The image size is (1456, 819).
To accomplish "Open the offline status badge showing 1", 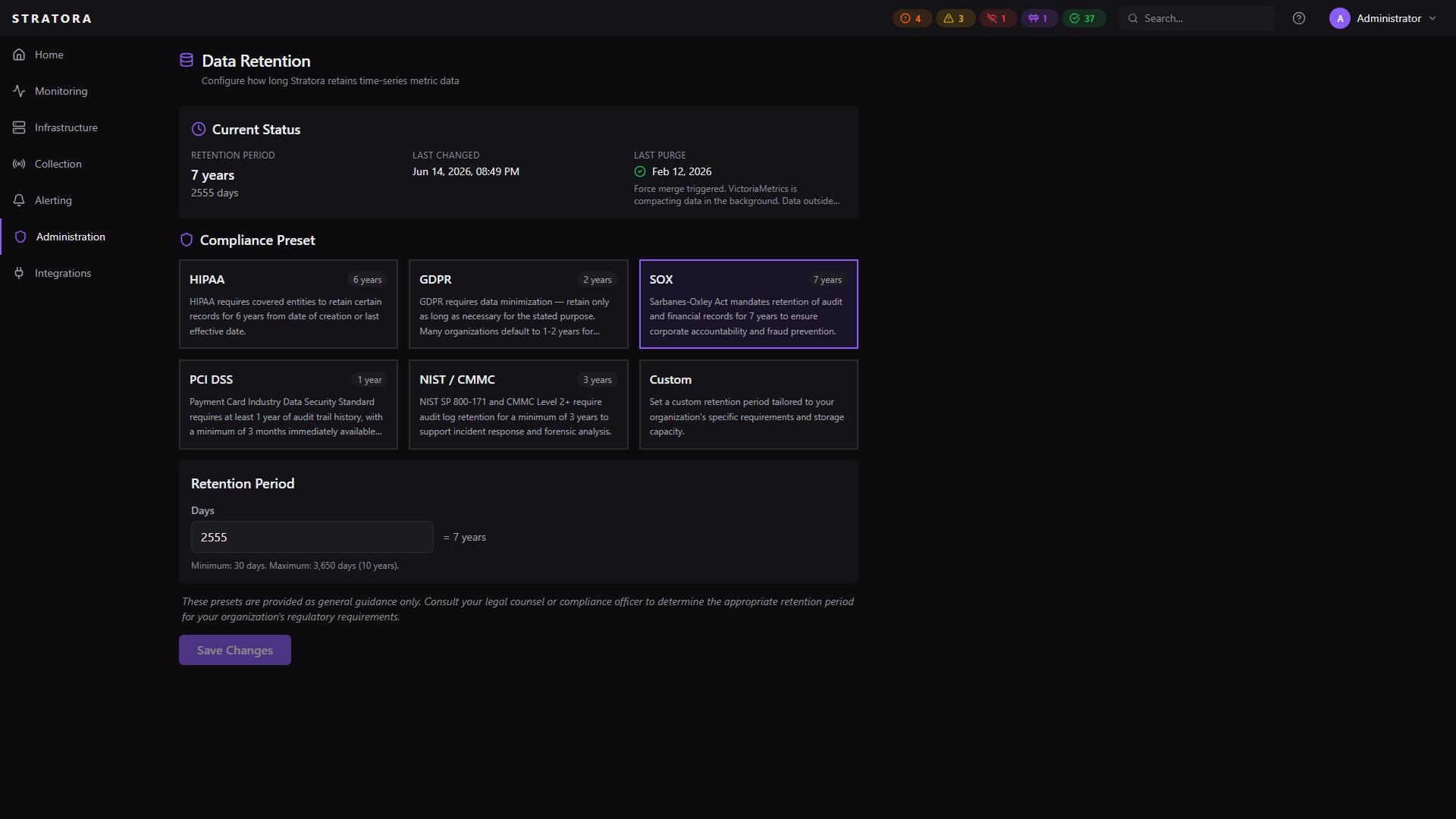I will [x=997, y=18].
